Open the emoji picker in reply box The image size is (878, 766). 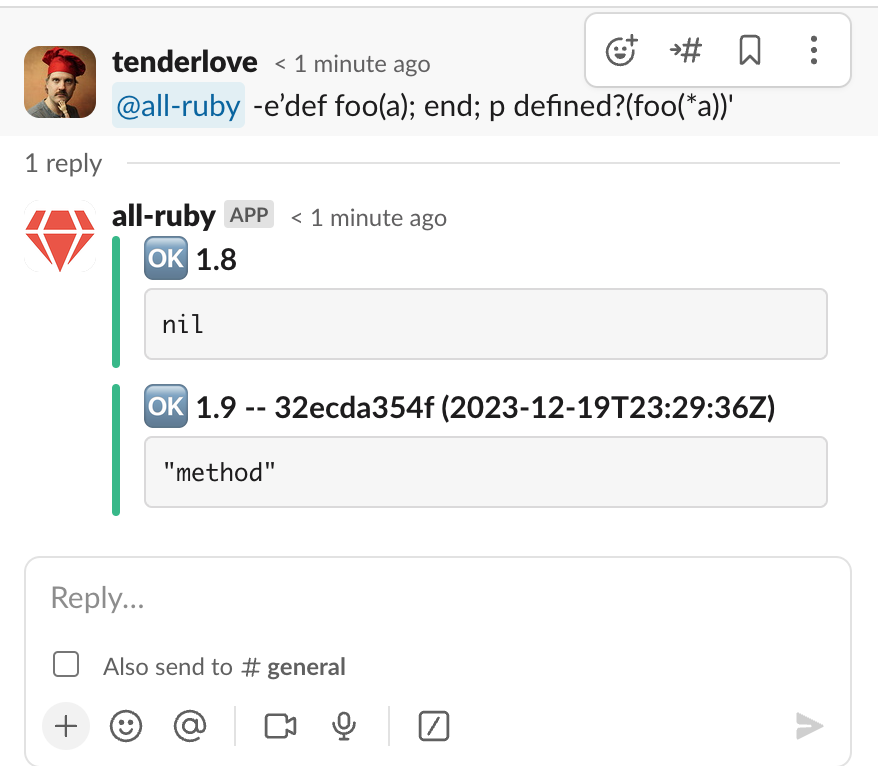tap(126, 726)
